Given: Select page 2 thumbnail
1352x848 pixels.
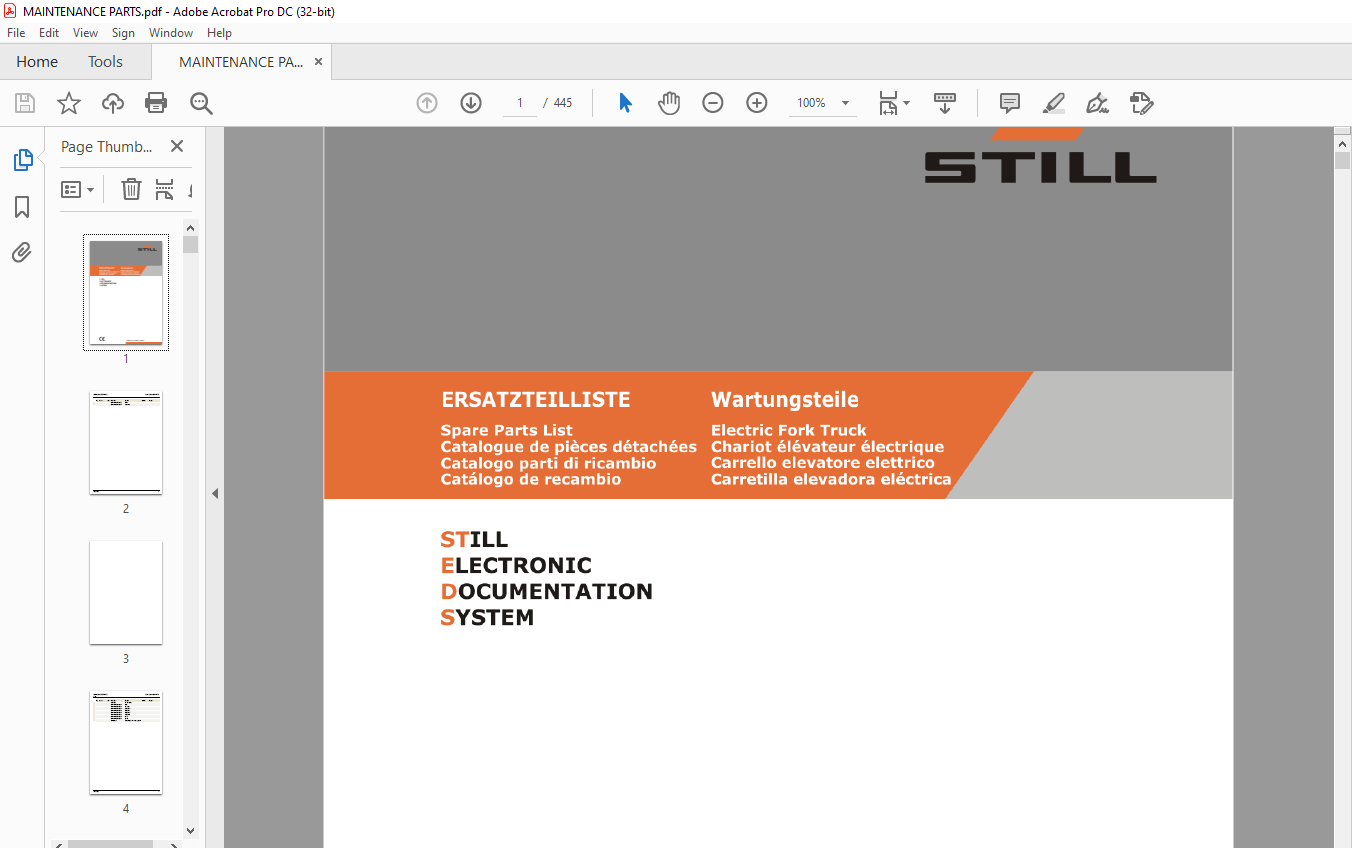Looking at the screenshot, I should click(x=126, y=443).
